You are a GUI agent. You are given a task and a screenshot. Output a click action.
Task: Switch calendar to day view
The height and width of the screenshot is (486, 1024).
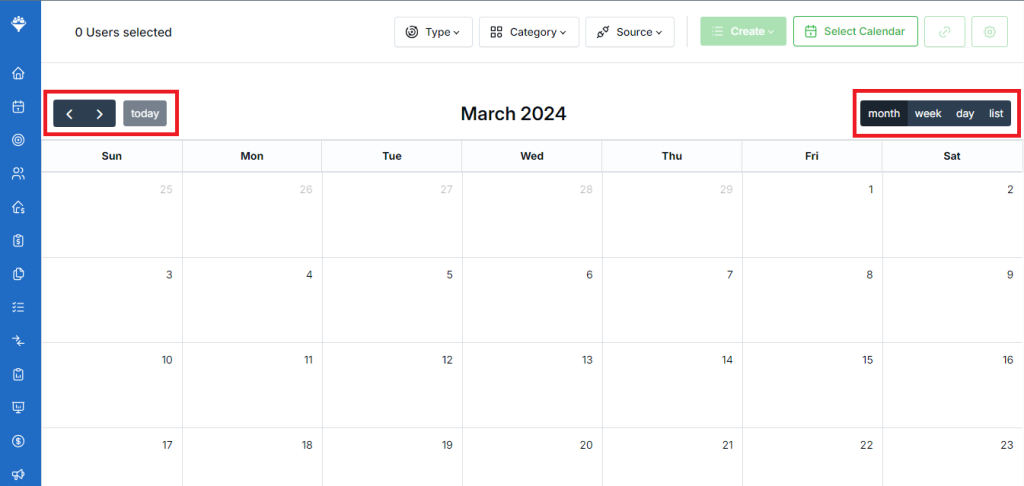point(965,114)
